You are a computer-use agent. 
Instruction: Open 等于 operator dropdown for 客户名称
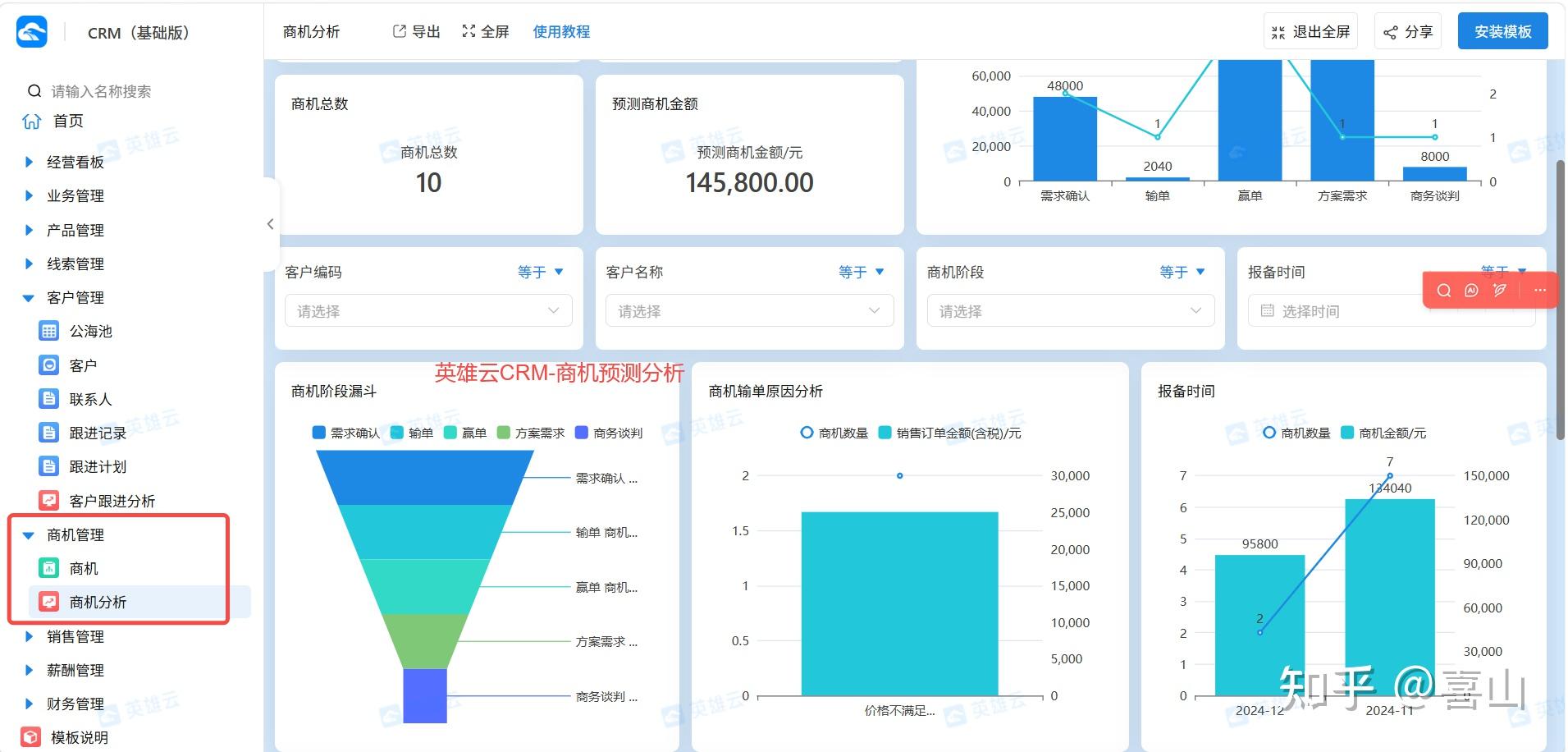click(x=862, y=272)
